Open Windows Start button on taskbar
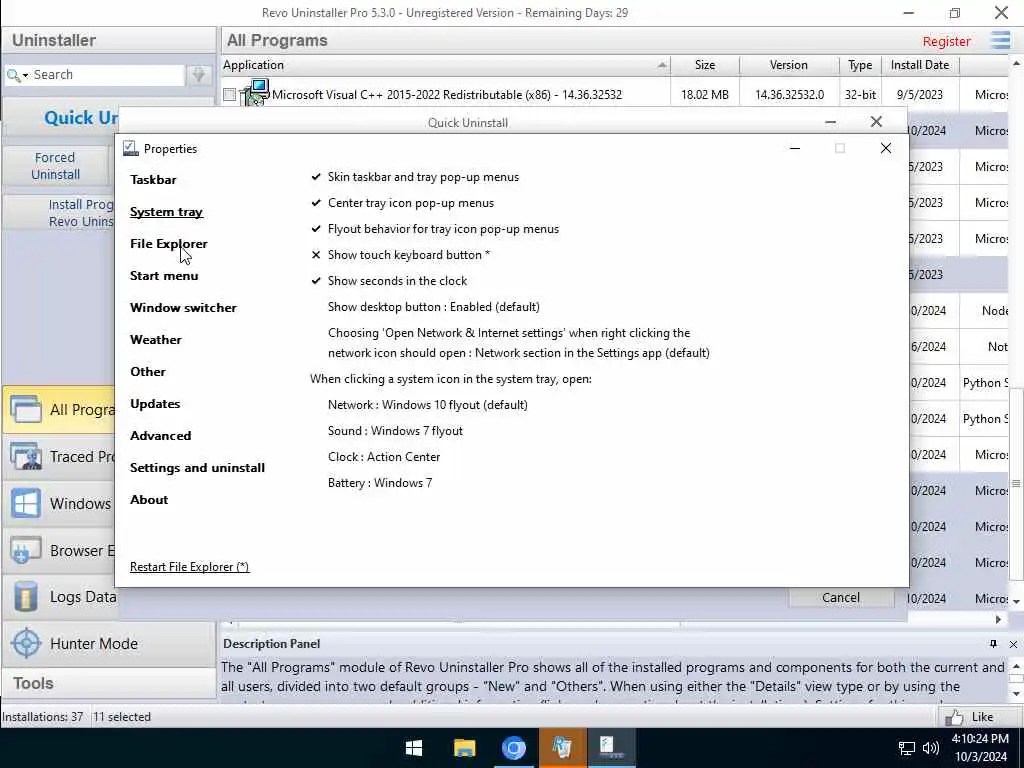Viewport: 1024px width, 768px height. [x=413, y=748]
